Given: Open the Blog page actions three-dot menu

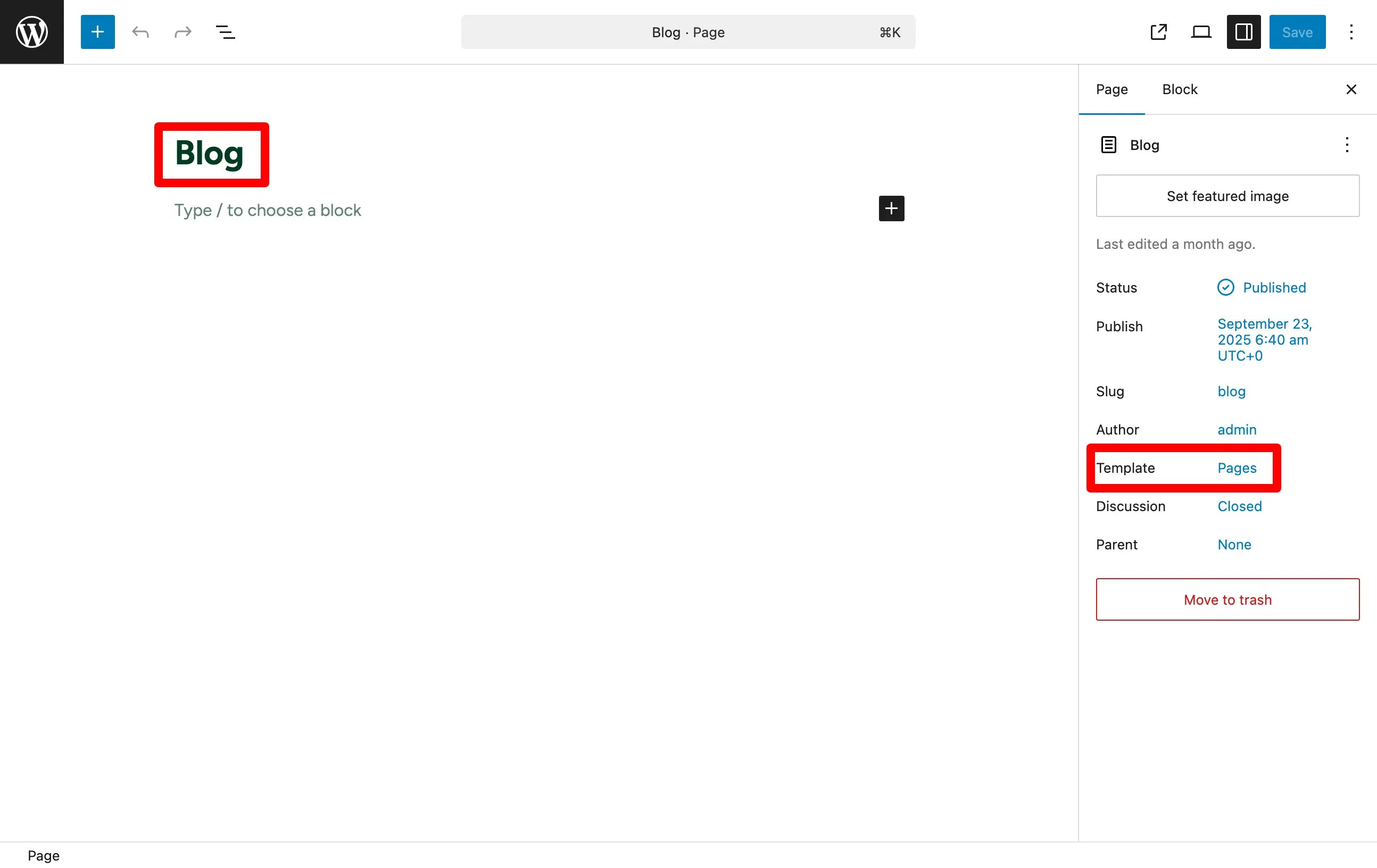Looking at the screenshot, I should [x=1347, y=145].
